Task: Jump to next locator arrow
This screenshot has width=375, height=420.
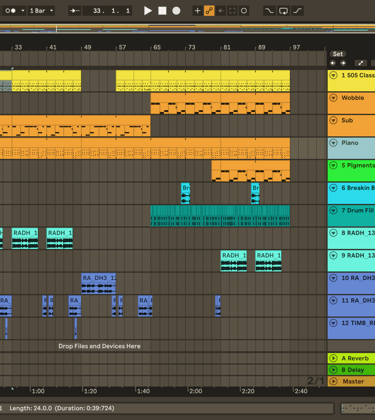Action: click(343, 63)
